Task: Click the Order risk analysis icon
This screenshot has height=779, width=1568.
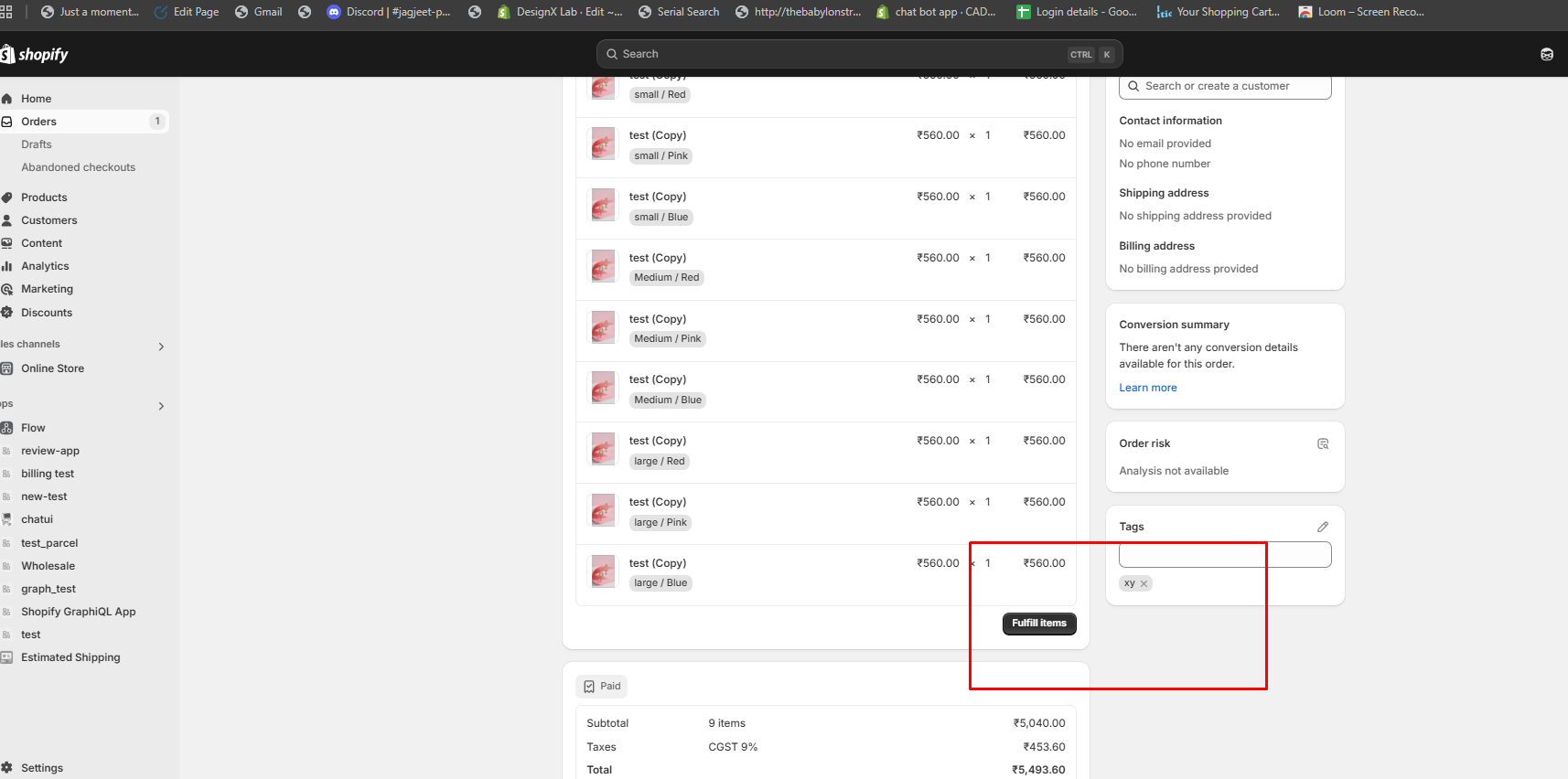Action: click(1323, 443)
